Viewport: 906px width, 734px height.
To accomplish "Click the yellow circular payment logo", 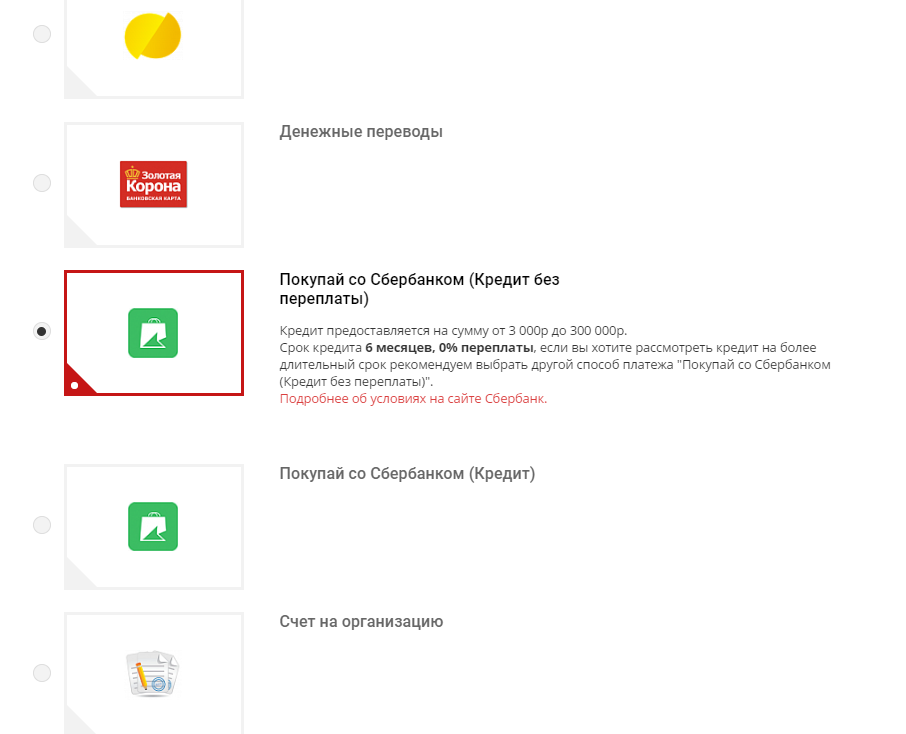I will click(x=153, y=36).
